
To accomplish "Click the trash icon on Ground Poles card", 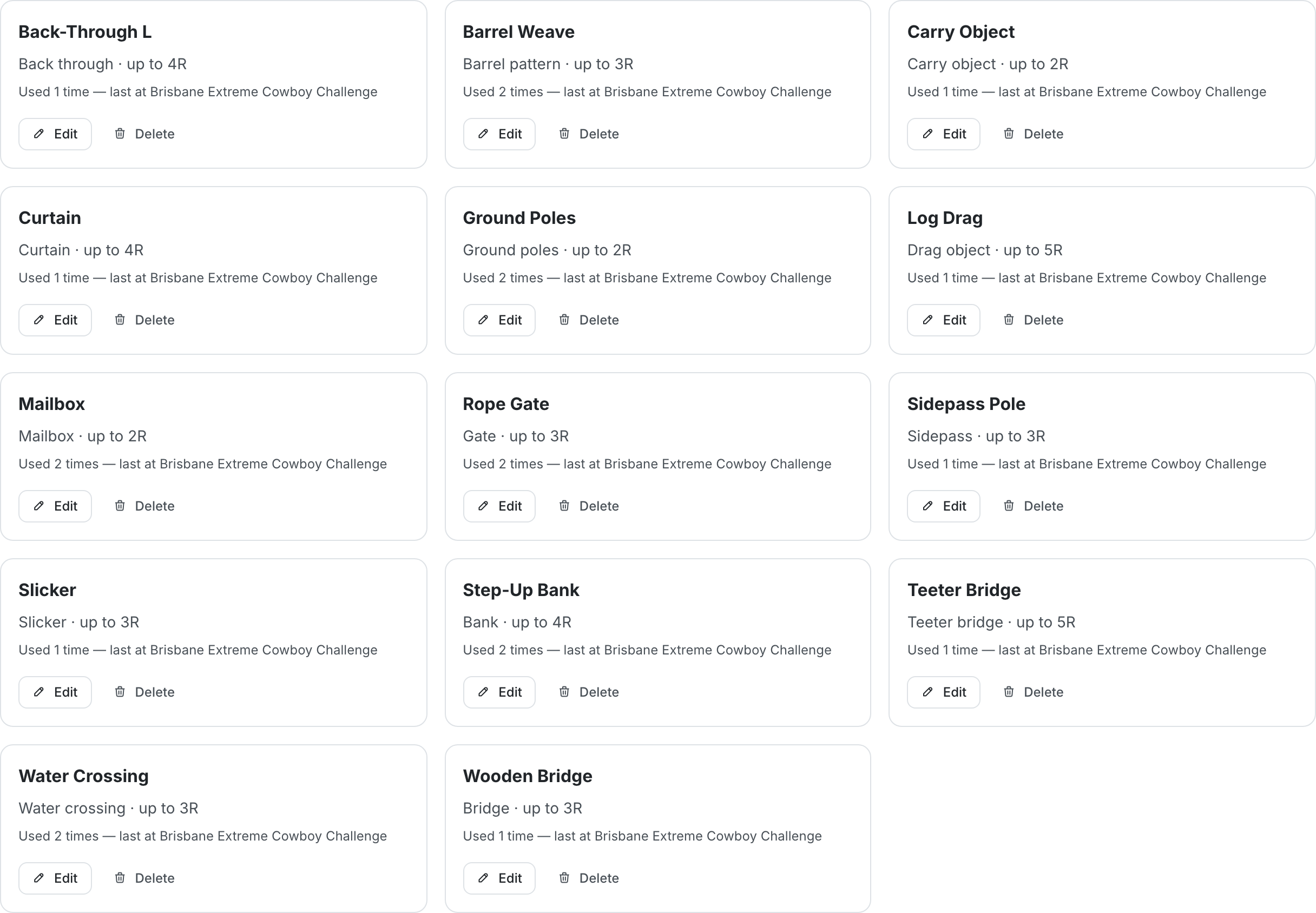I will click(565, 320).
